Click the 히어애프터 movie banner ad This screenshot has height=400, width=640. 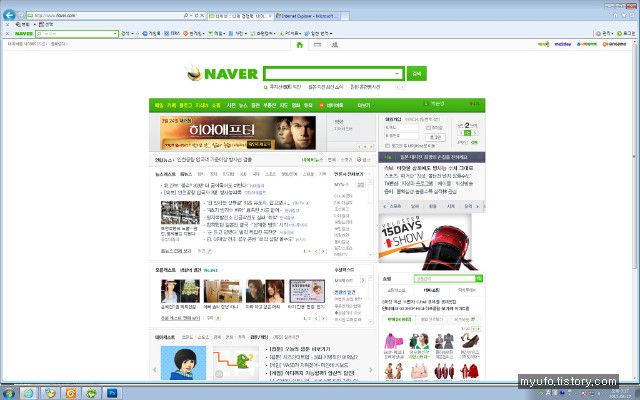tap(238, 133)
